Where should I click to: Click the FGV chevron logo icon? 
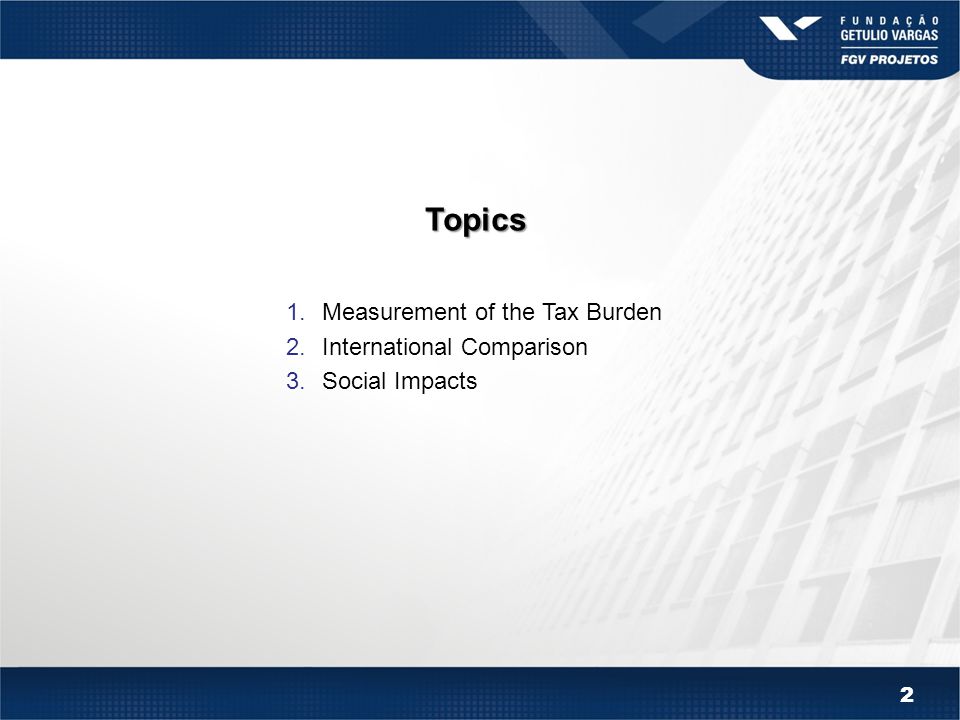(790, 28)
